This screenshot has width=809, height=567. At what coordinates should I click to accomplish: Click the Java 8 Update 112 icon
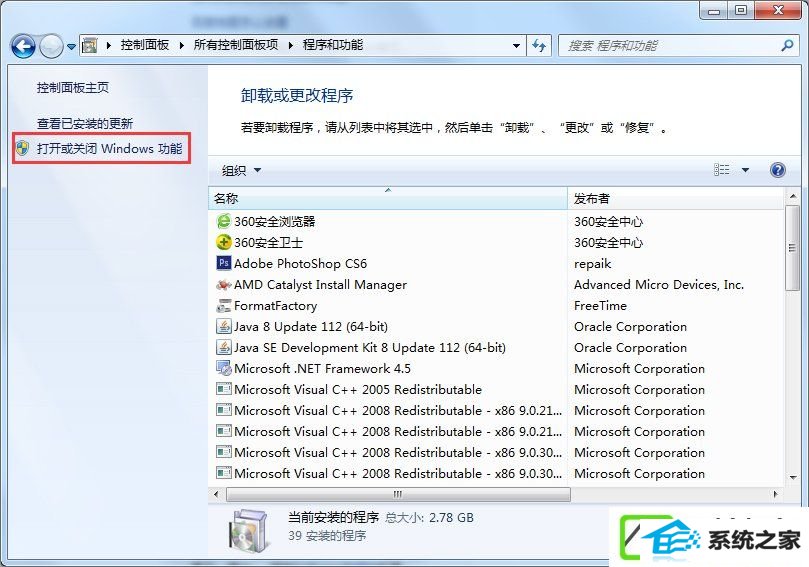223,326
